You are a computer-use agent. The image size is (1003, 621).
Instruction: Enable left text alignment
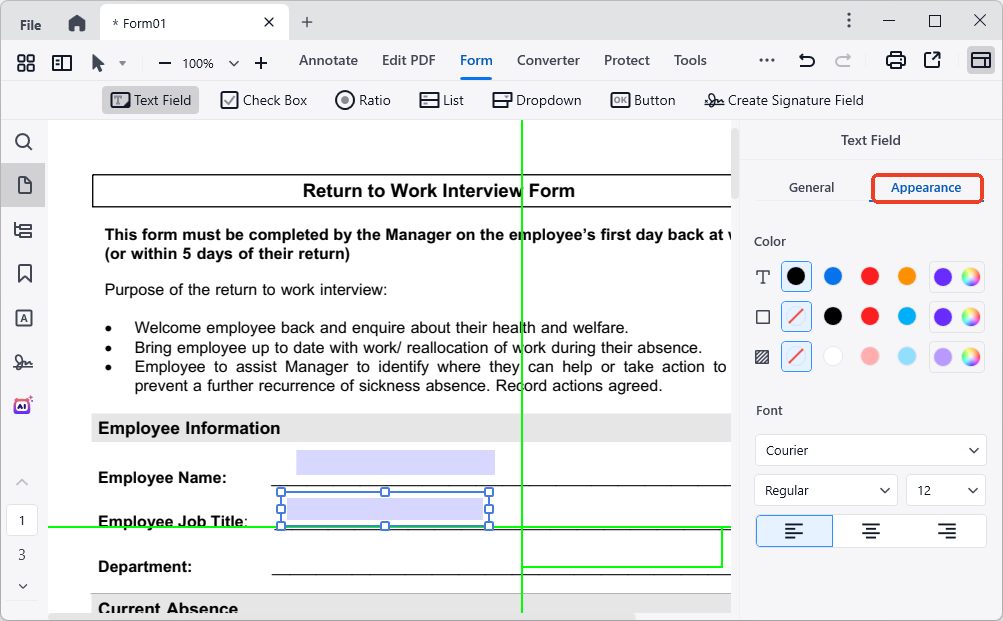793,531
